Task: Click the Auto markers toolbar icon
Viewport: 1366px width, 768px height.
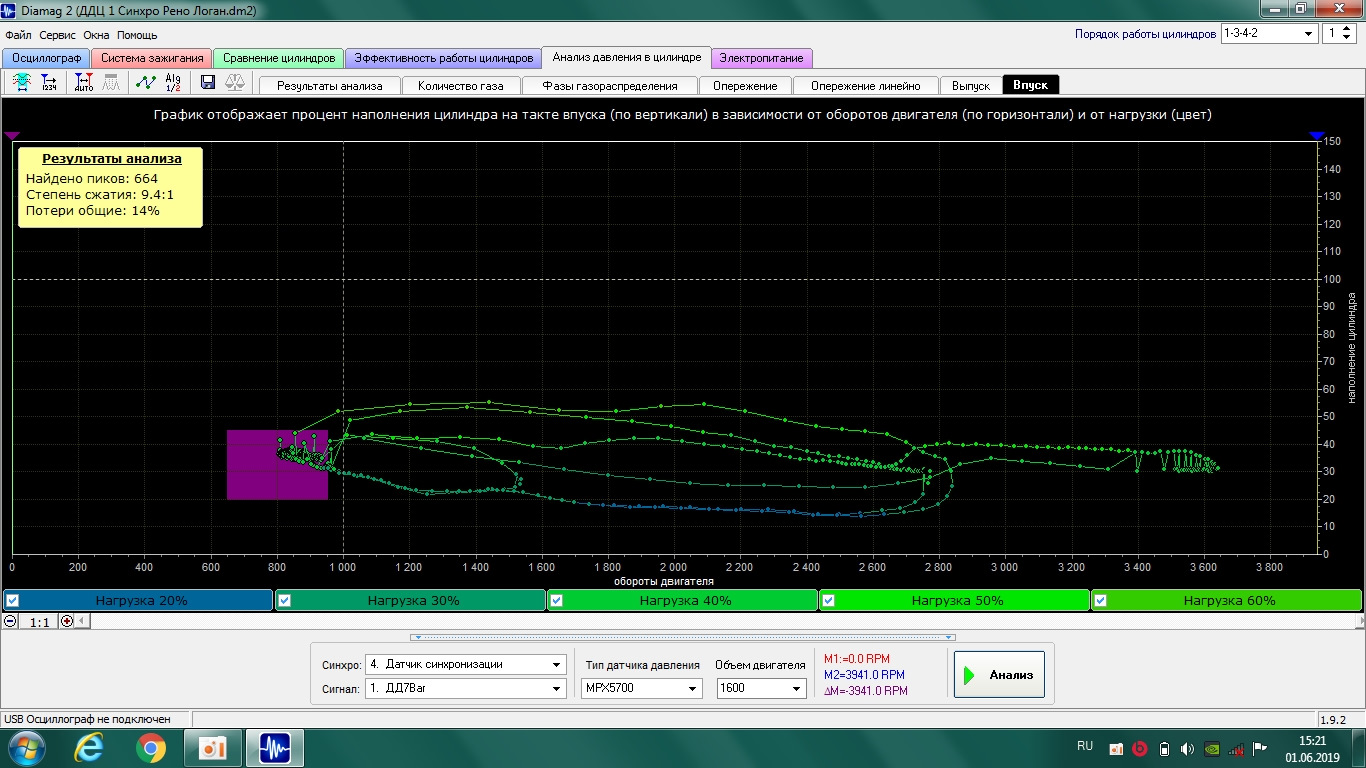Action: point(84,83)
